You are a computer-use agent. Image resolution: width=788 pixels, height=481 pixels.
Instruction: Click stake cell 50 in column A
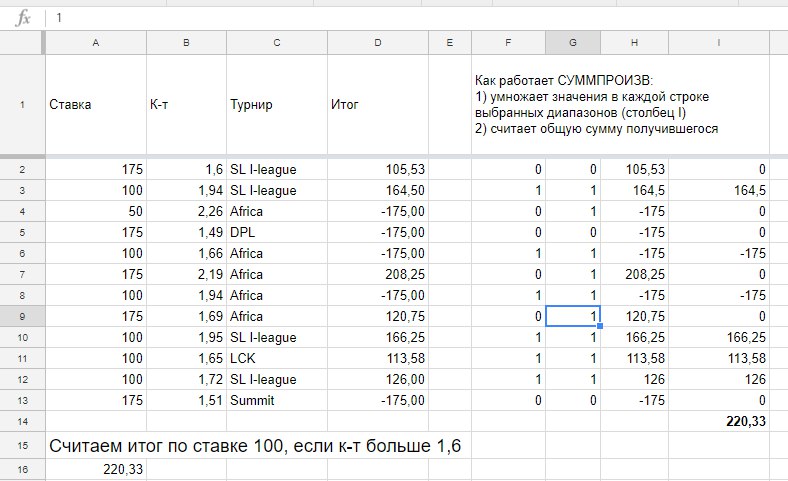point(95,212)
